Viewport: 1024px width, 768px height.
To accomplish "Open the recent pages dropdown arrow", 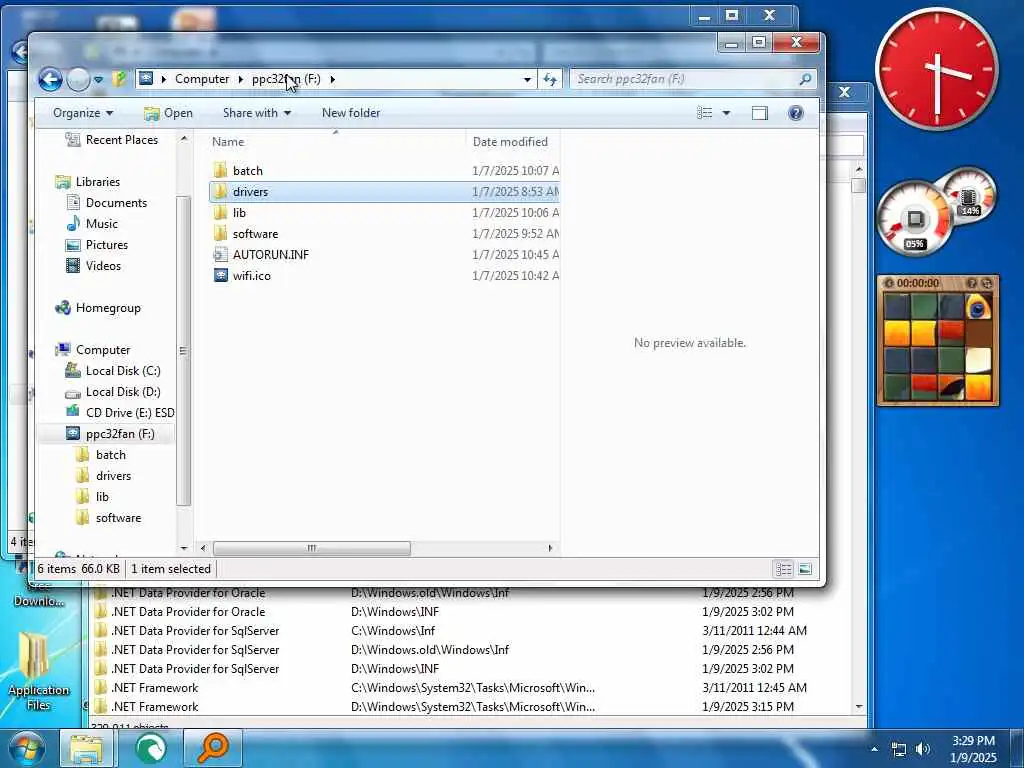I will coord(98,80).
